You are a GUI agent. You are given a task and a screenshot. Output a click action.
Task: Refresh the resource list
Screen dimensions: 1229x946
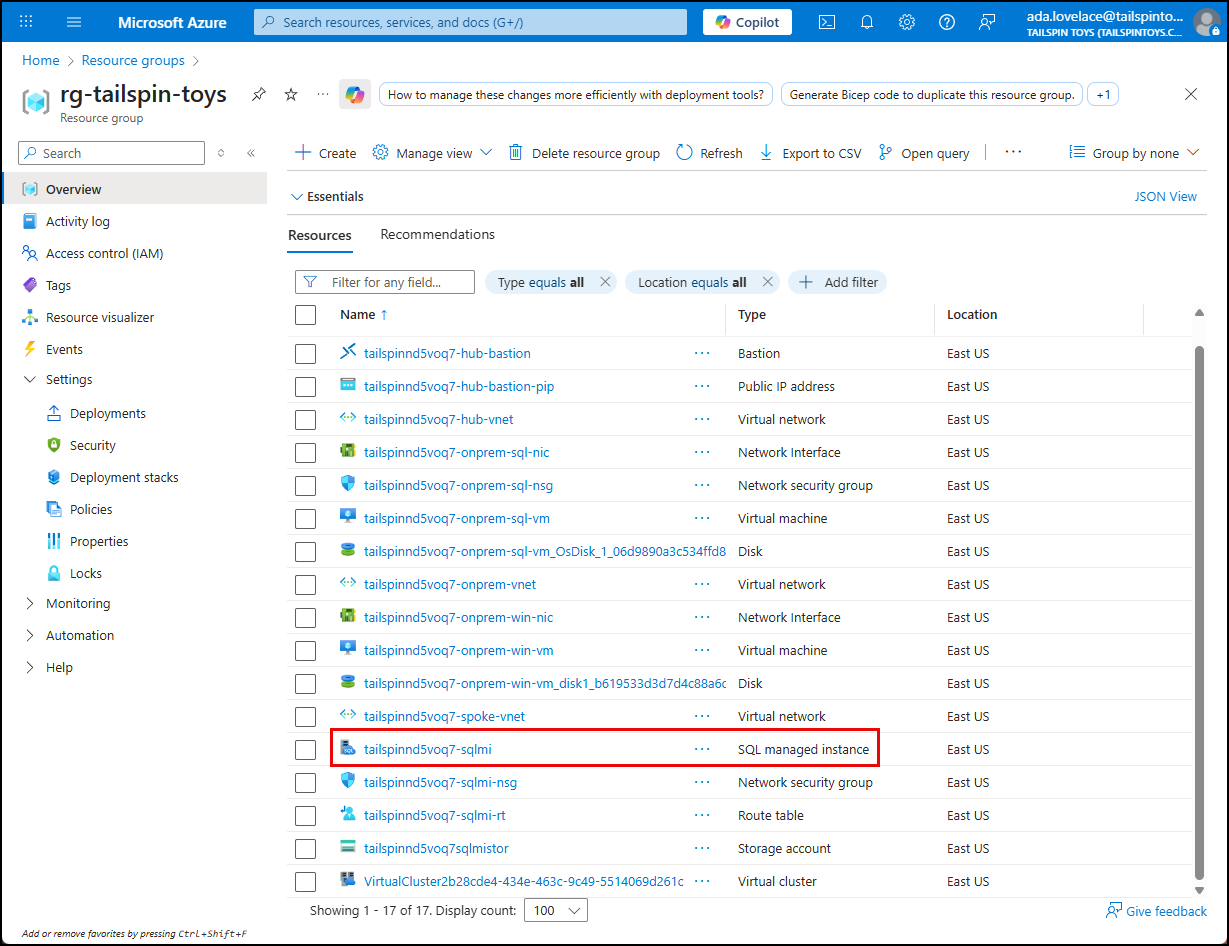709,152
